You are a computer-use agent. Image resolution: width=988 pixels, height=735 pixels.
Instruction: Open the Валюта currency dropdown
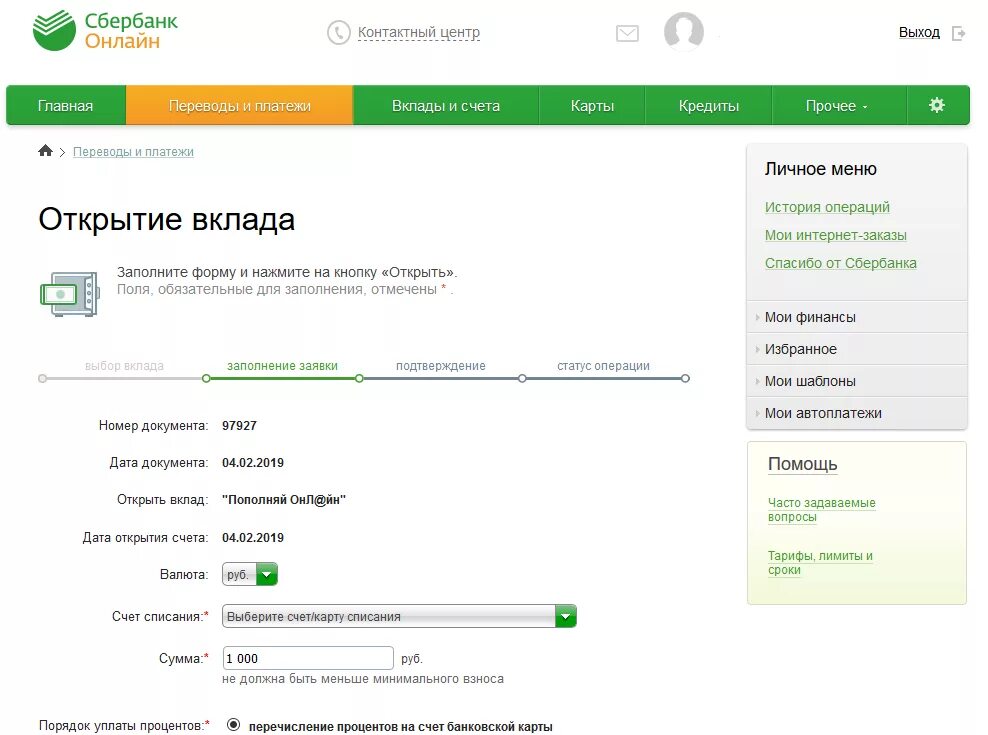pyautogui.click(x=250, y=574)
